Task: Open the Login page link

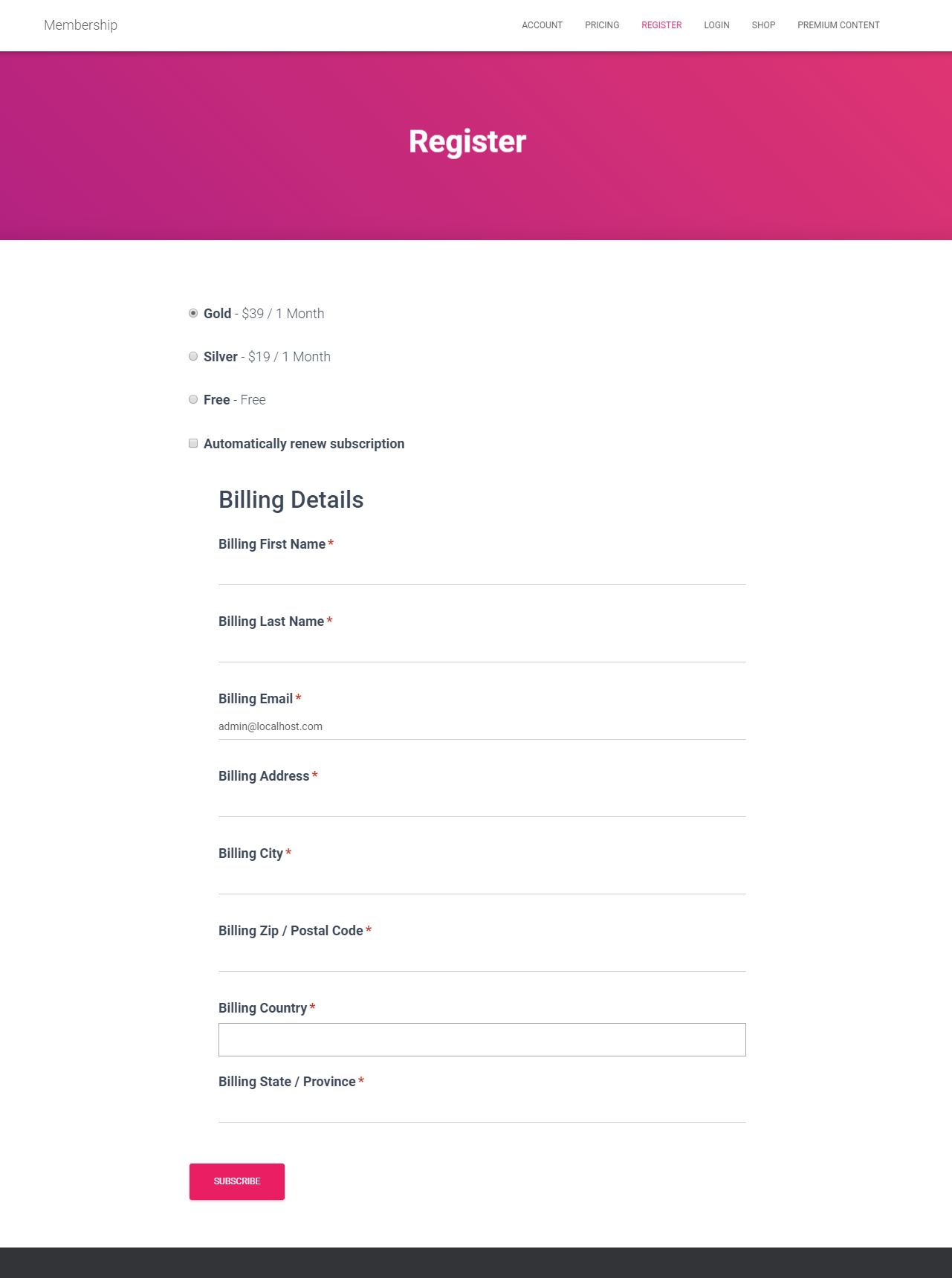Action: pos(716,25)
